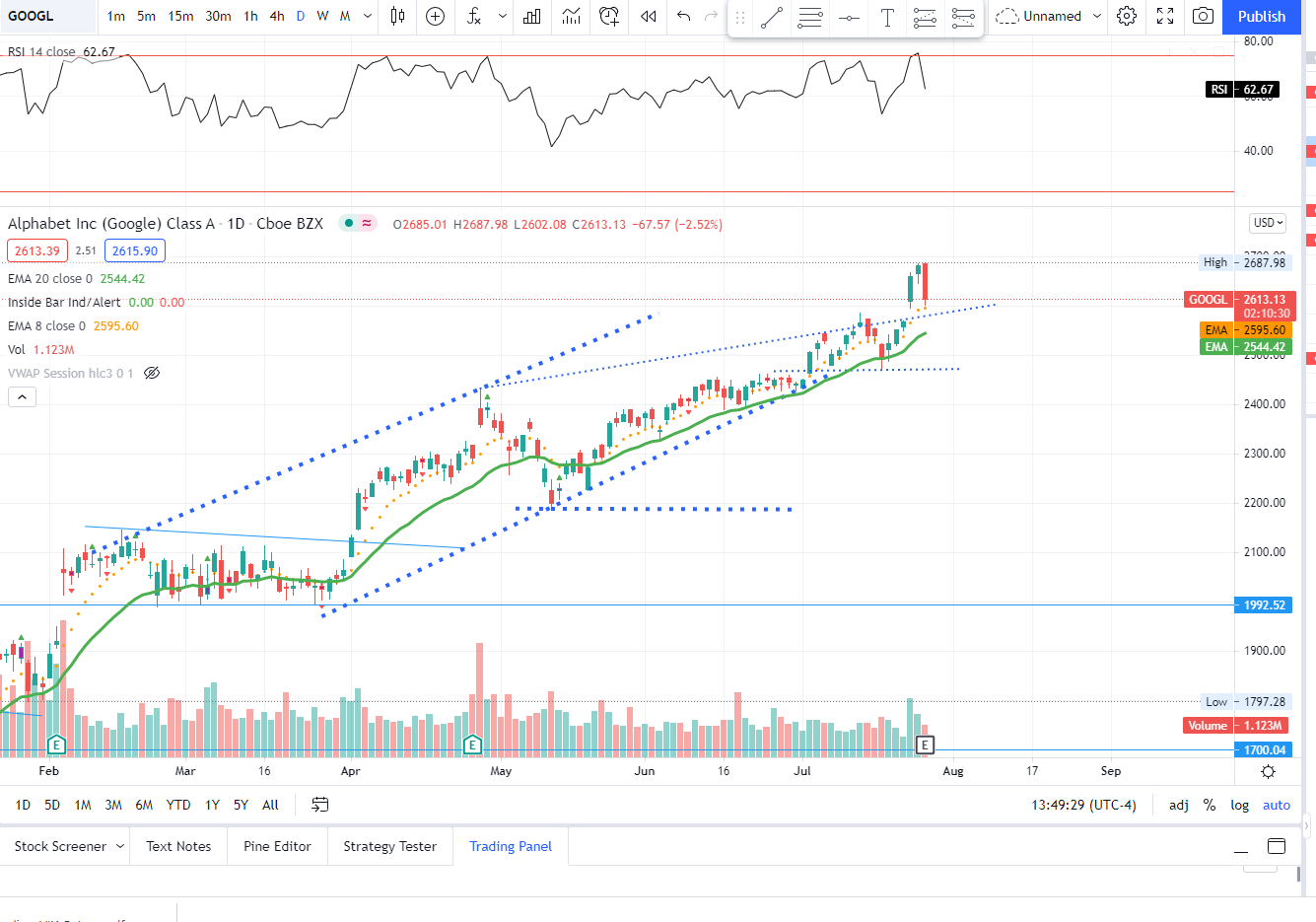This screenshot has height=922, width=1316.
Task: Toggle adjusted data with adj
Action: click(1179, 805)
